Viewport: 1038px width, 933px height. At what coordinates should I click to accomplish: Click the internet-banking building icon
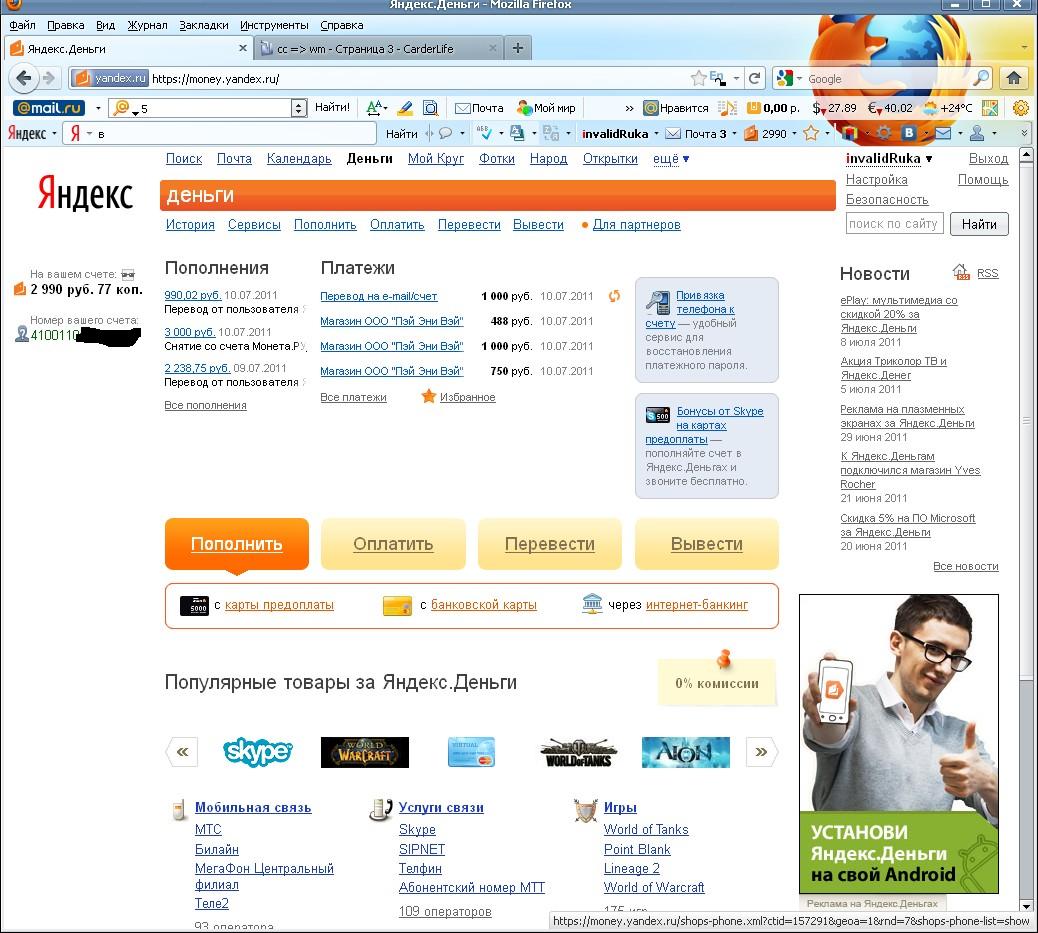point(592,603)
